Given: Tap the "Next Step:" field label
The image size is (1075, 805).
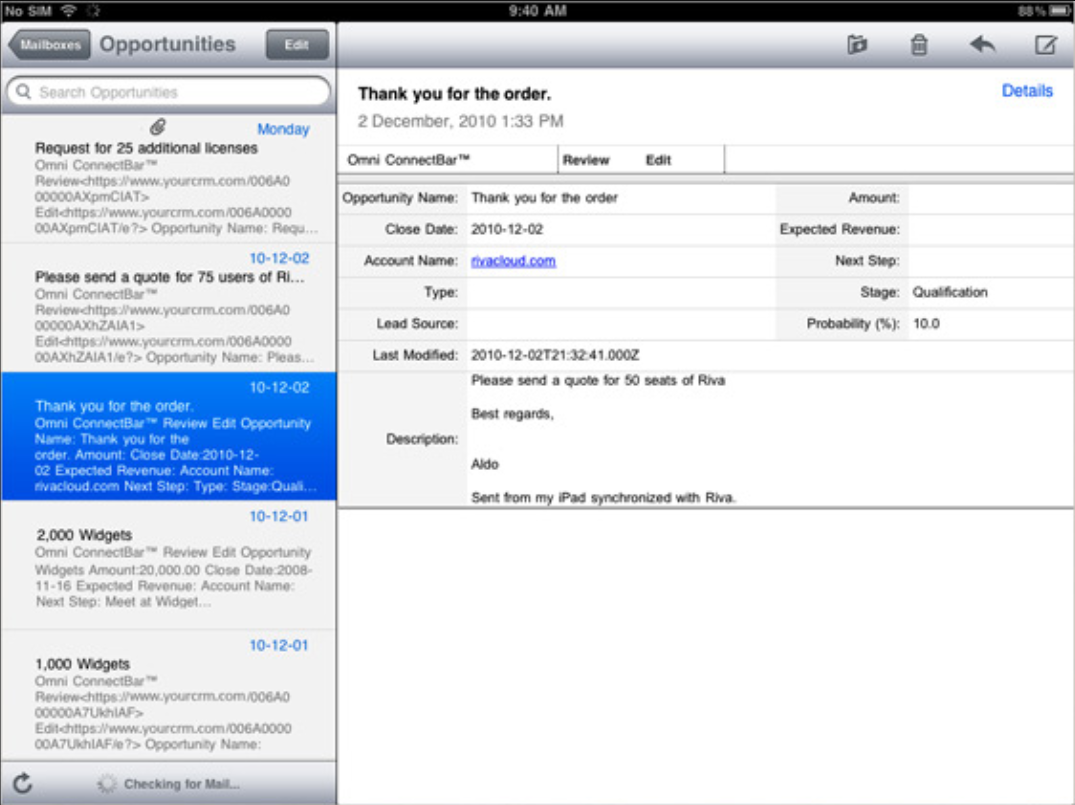Looking at the screenshot, I should point(867,261).
